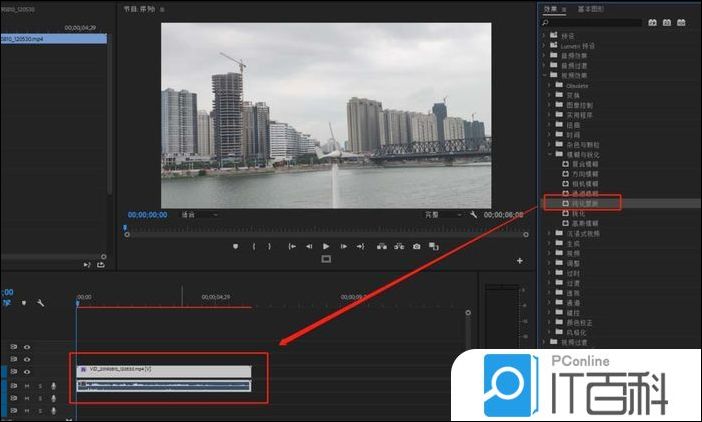Image resolution: width=702 pixels, height=422 pixels.
Task: Click the Mark In button
Action: click(x=254, y=247)
